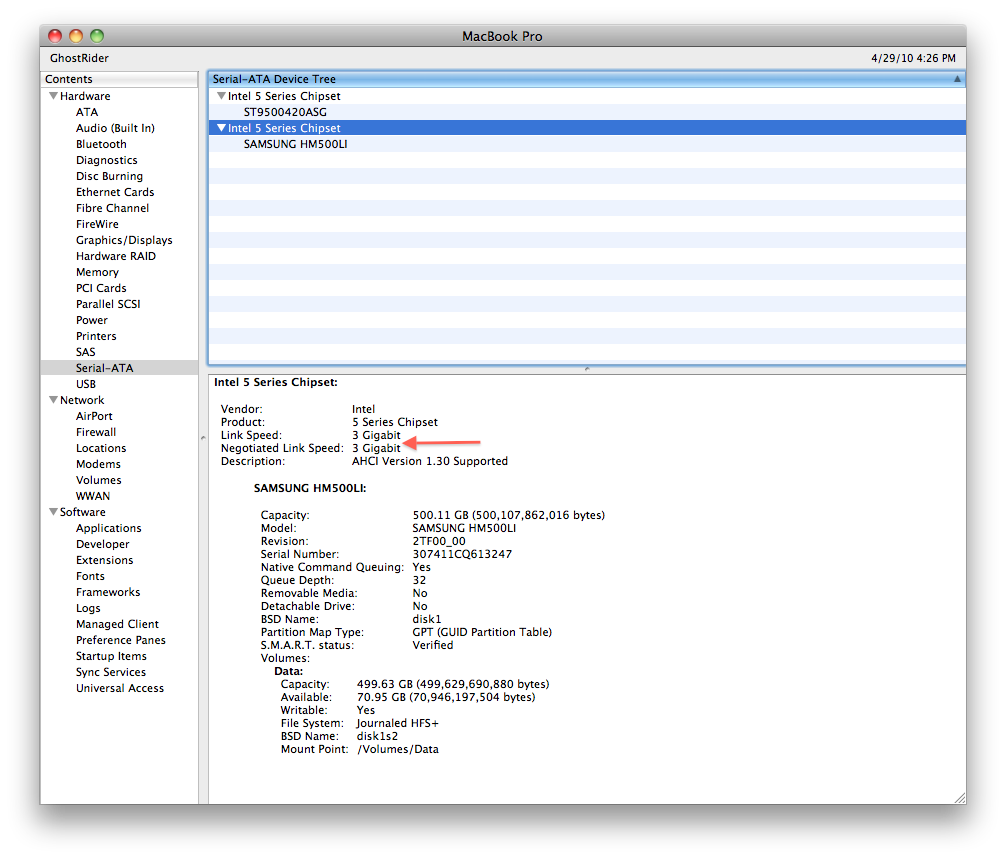Open Sync Services entry
Viewport: 1006px width, 859px height.
click(x=111, y=672)
